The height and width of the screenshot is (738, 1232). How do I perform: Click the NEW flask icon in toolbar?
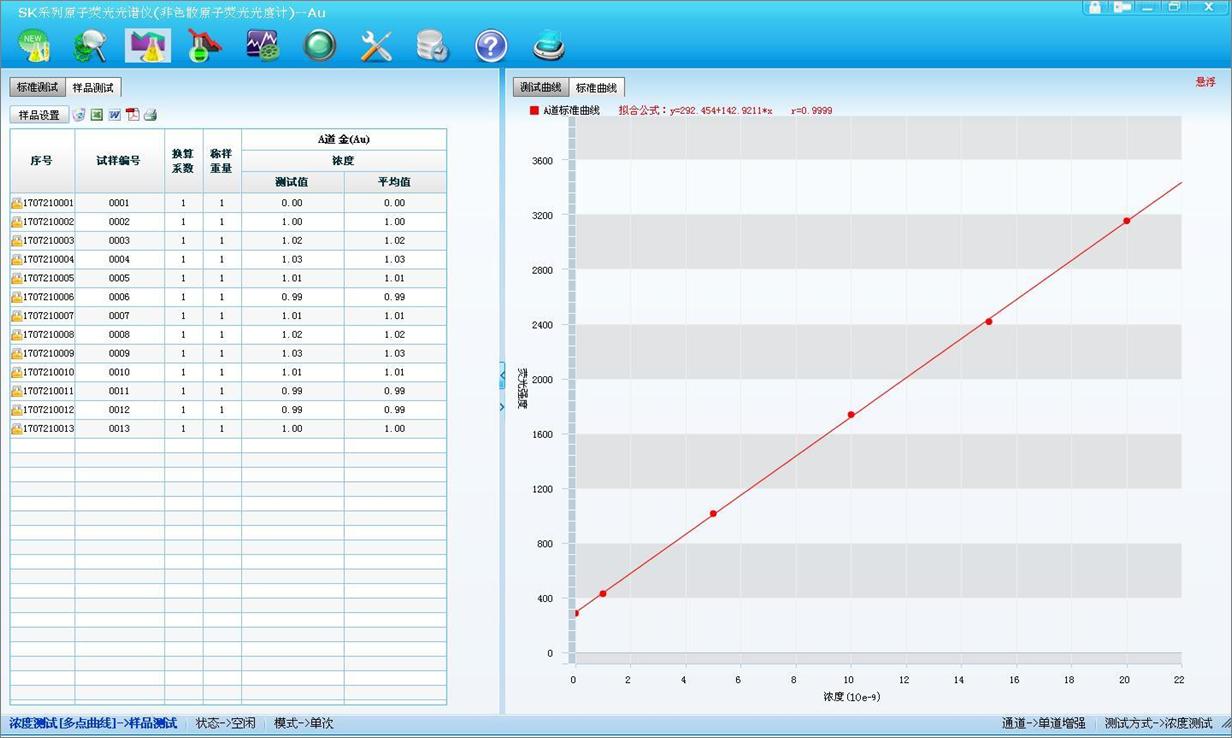pos(34,46)
